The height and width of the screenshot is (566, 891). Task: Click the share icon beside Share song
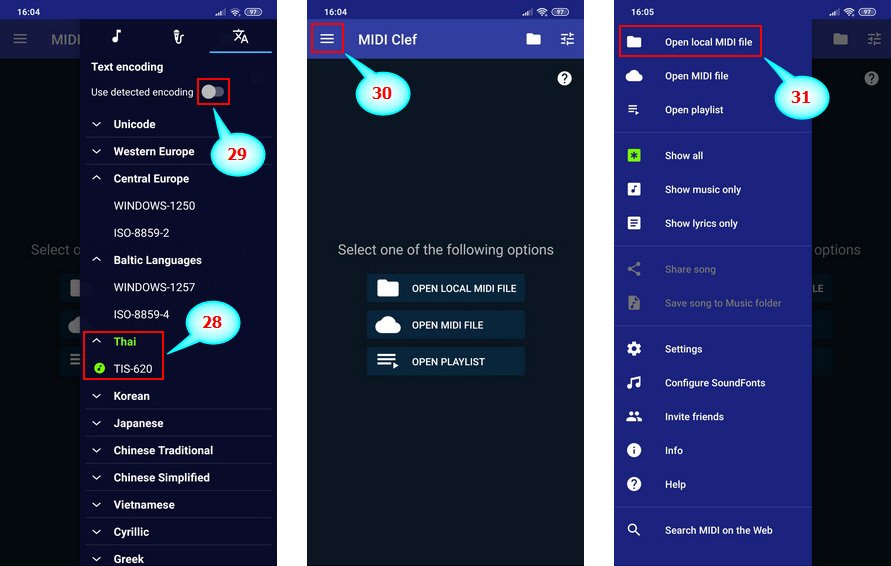coord(634,269)
